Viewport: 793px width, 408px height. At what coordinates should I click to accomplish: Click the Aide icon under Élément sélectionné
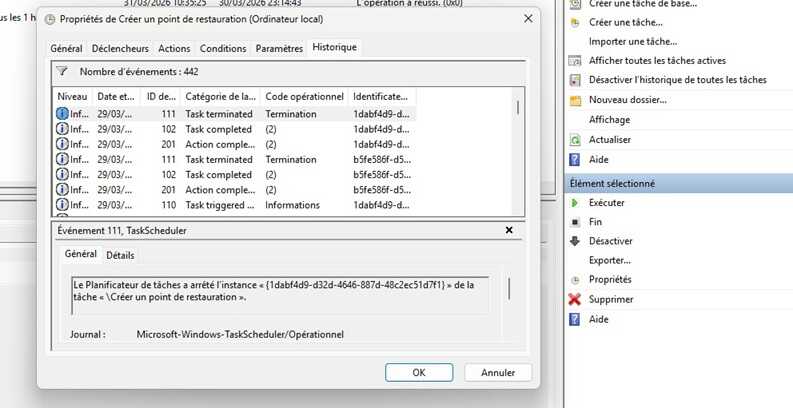[575, 319]
